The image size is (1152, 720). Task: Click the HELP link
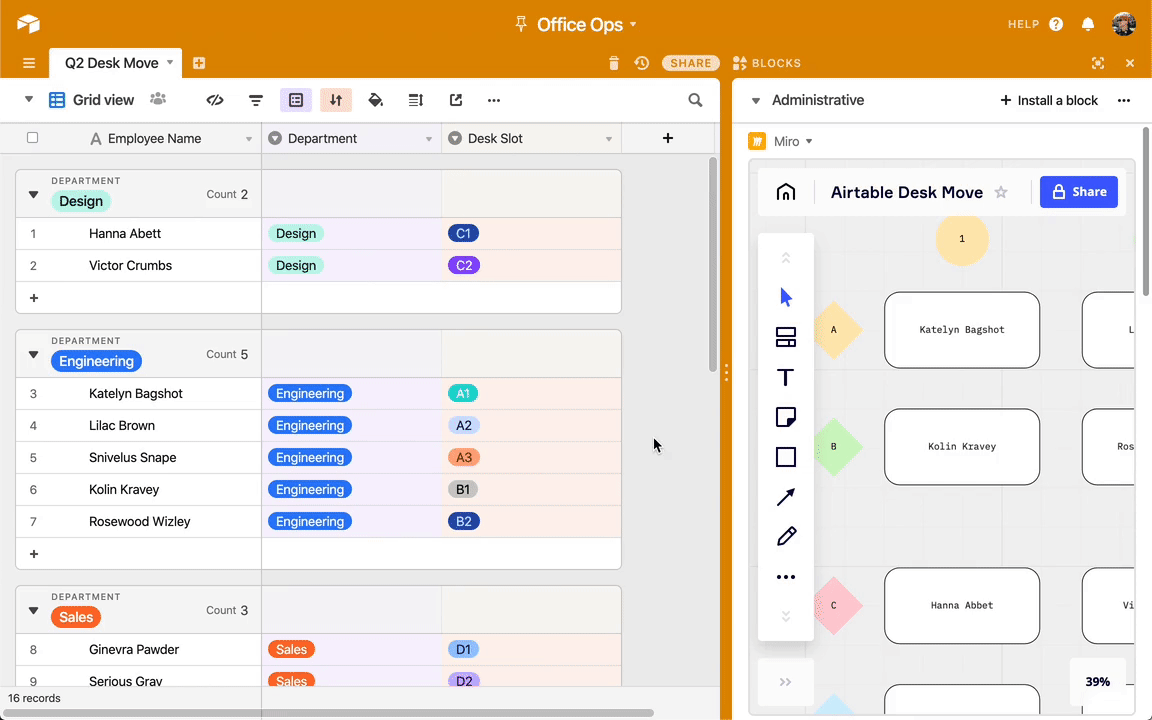(1023, 24)
